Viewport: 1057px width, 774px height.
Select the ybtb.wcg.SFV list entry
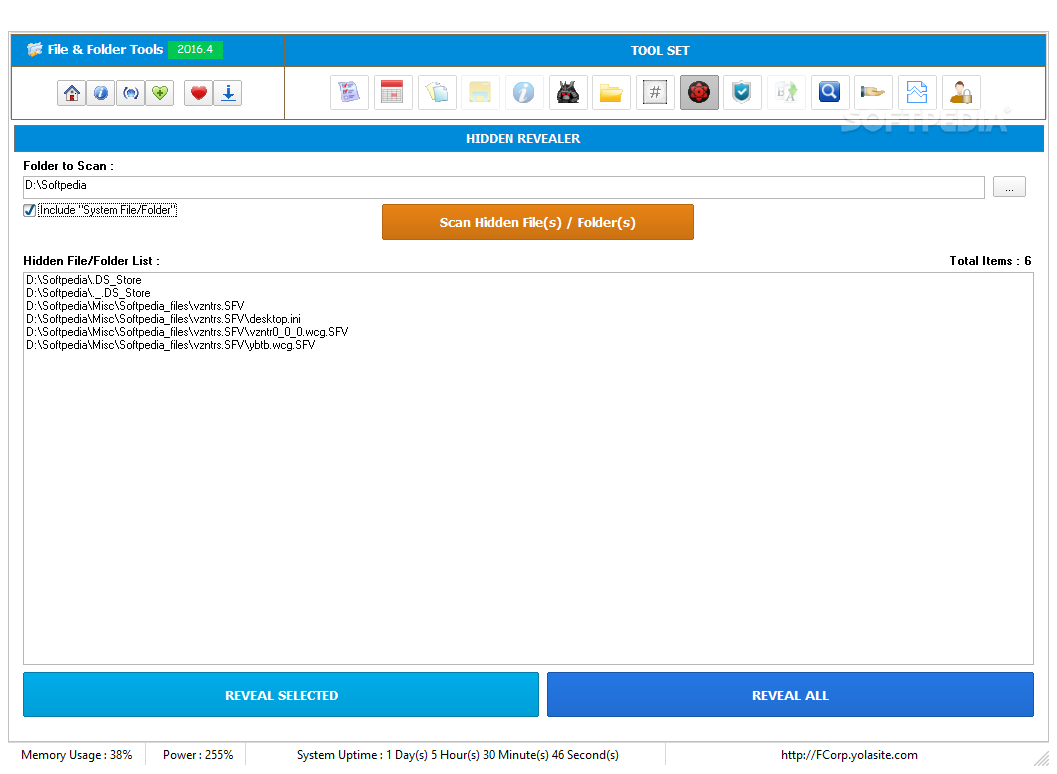tap(171, 345)
